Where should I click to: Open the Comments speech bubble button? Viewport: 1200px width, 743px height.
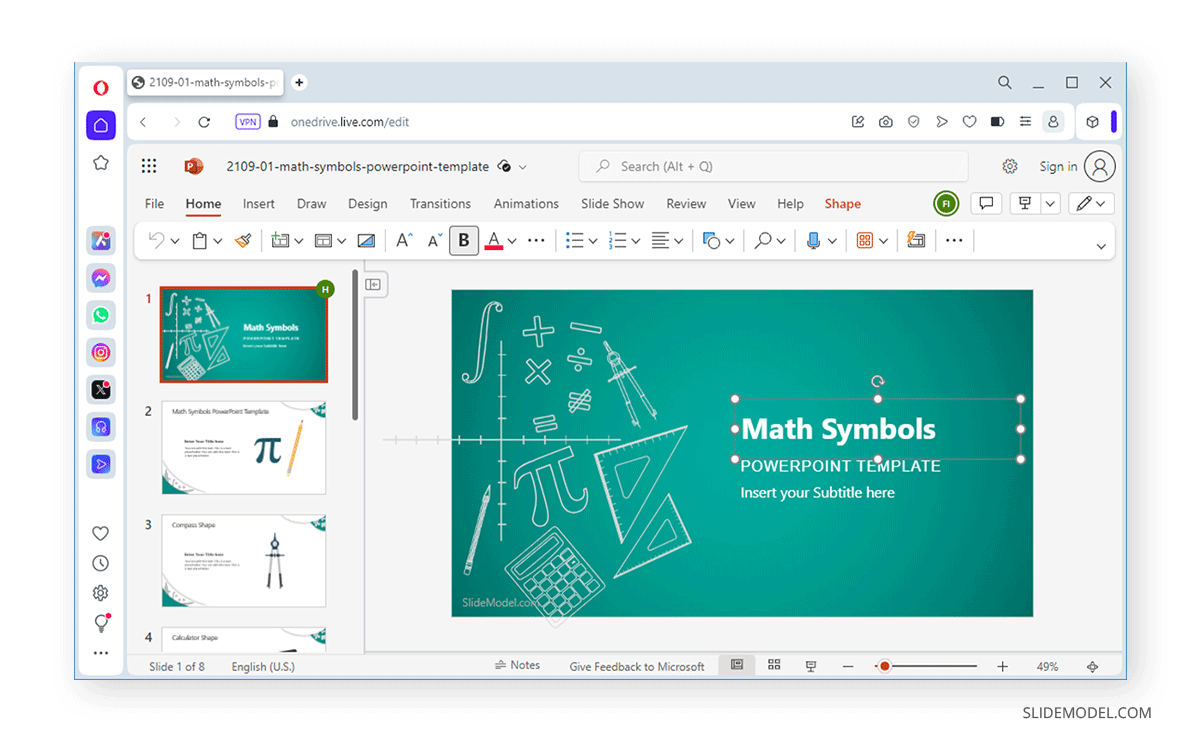[986, 204]
